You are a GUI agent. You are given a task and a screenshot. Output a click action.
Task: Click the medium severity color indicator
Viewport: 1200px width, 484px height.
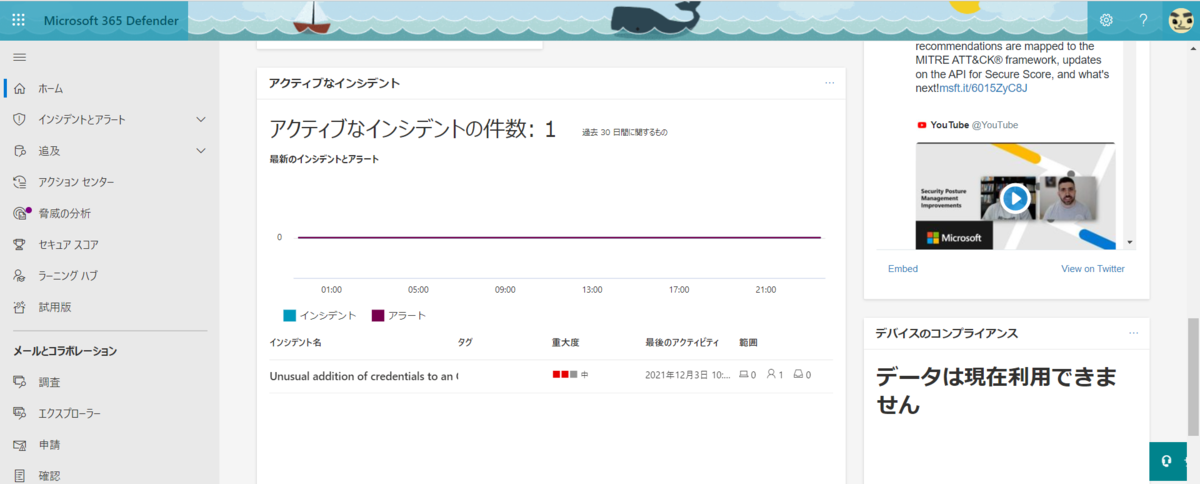(x=565, y=375)
